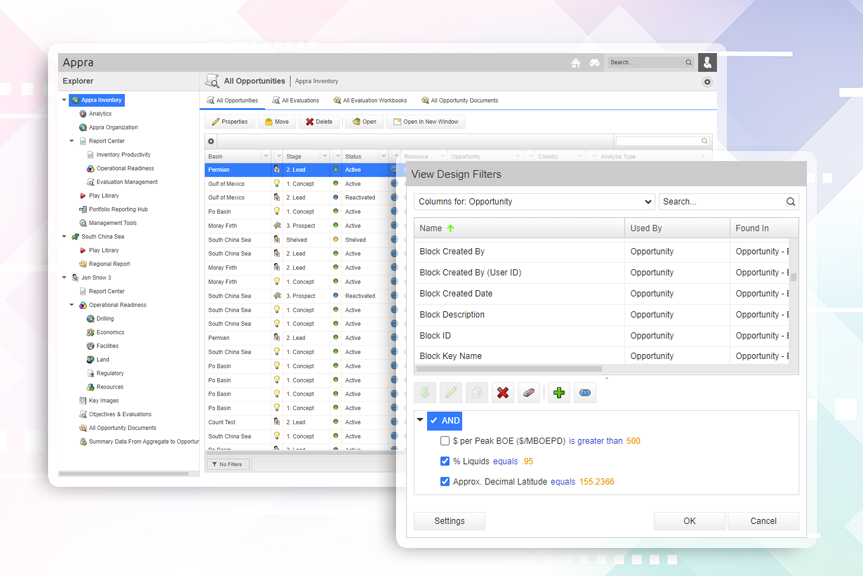Click the grid settings gear icon
Viewport: 863px width, 576px height.
[x=211, y=142]
